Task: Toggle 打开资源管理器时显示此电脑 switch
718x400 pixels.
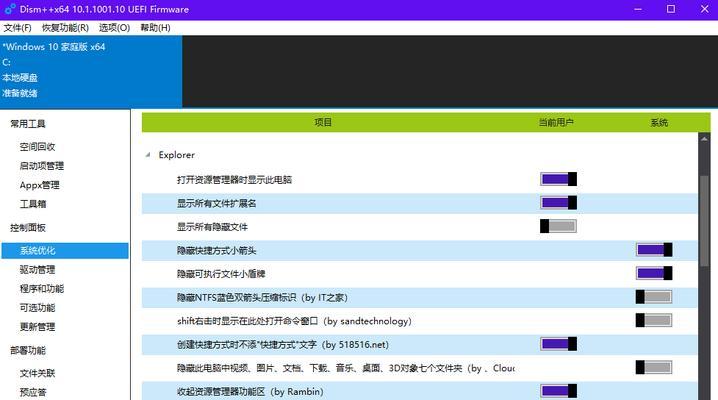Action: coord(558,179)
